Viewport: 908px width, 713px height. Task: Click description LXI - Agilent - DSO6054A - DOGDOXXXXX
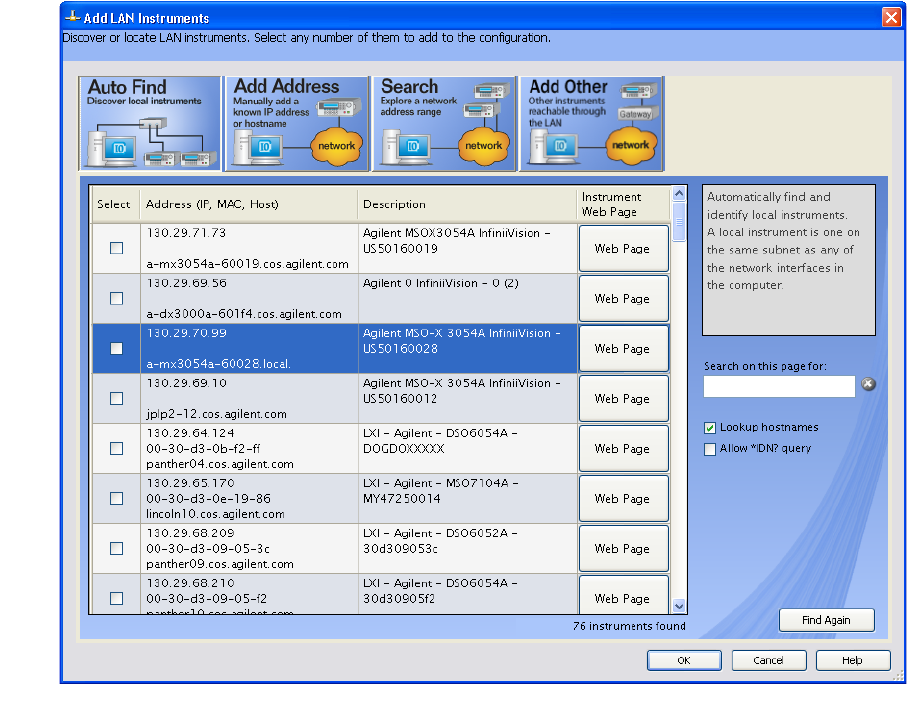coord(440,441)
